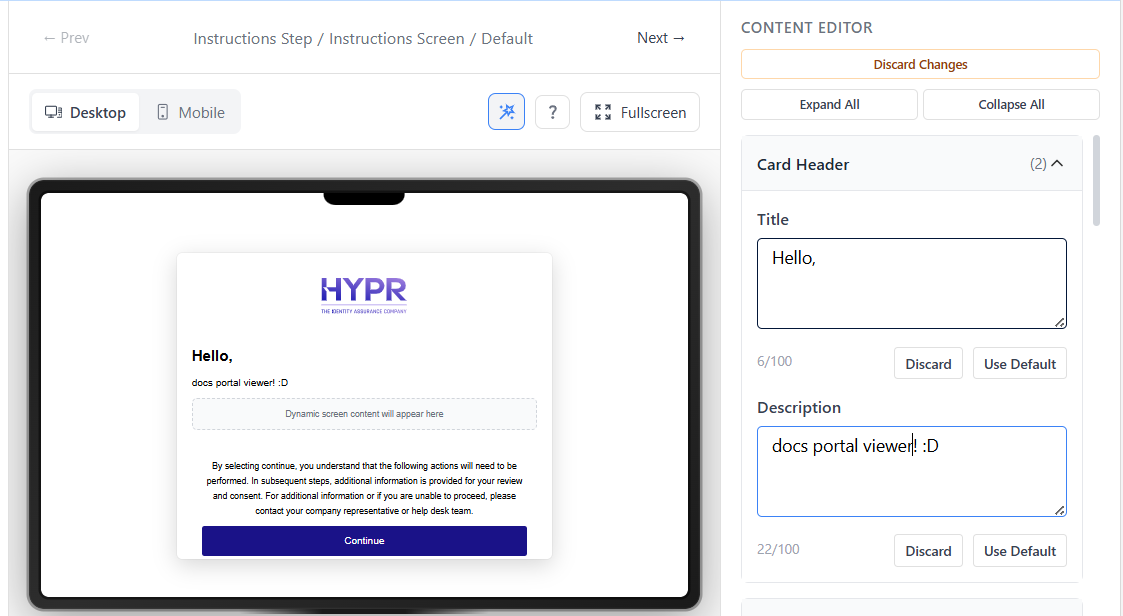This screenshot has width=1123, height=616.
Task: Collapse all content editor sections
Action: tap(1011, 105)
